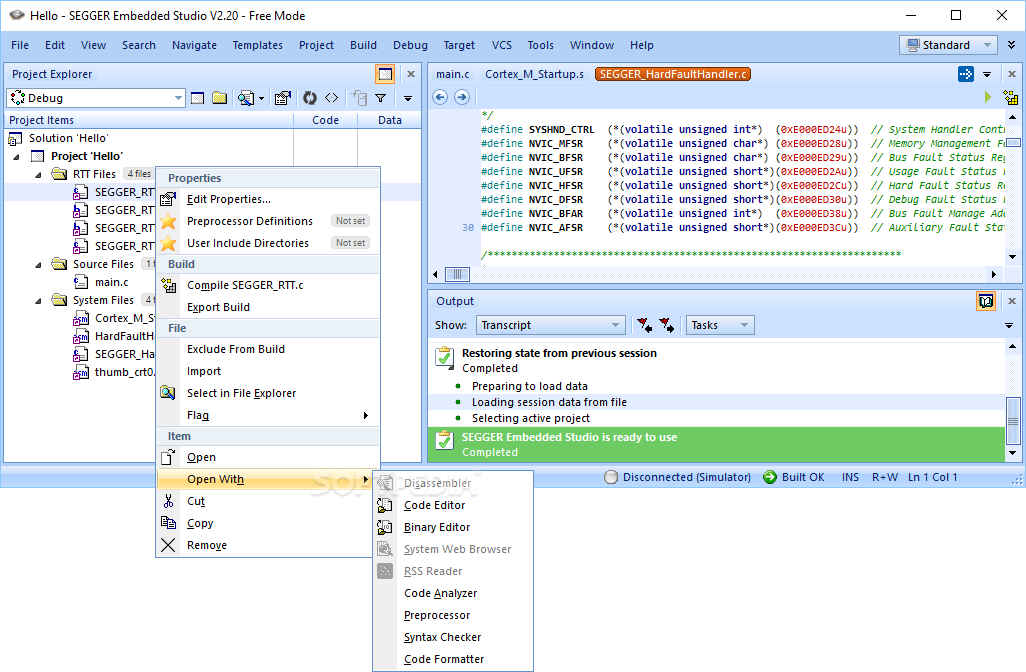The image size is (1026, 672).
Task: Collapse the RTT Files folder
Action: pyautogui.click(x=38, y=175)
